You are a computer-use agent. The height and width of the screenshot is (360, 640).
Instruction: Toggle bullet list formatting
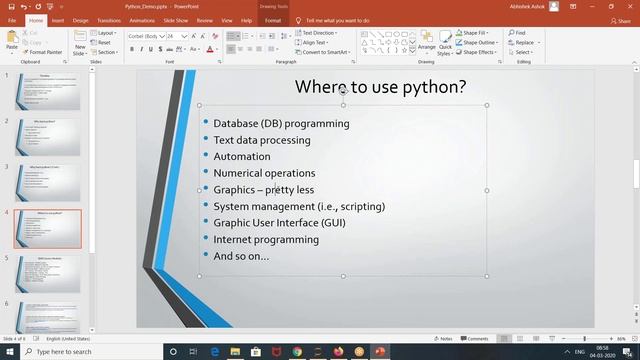click(x=231, y=36)
